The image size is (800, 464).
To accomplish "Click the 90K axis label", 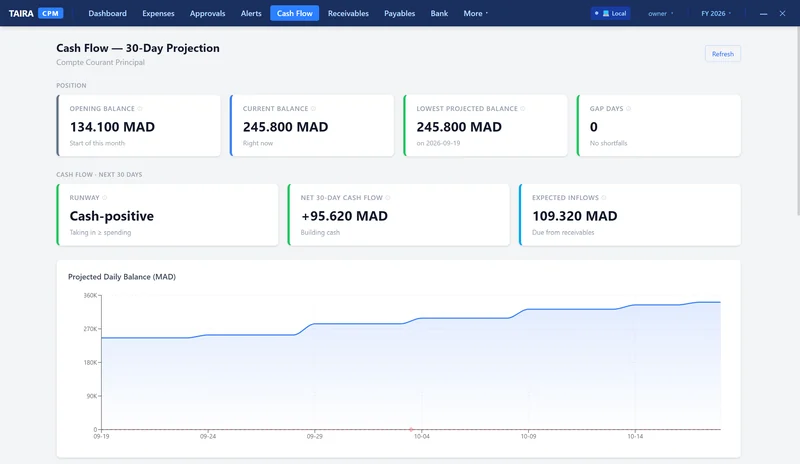I will (91, 396).
